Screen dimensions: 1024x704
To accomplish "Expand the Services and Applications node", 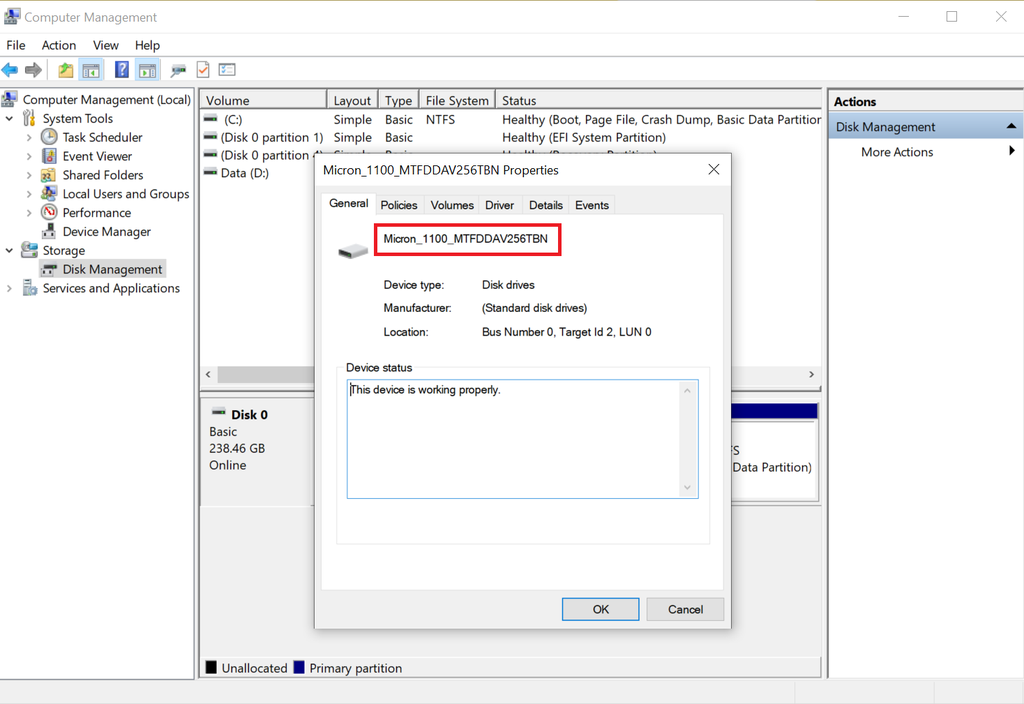I will click(9, 289).
